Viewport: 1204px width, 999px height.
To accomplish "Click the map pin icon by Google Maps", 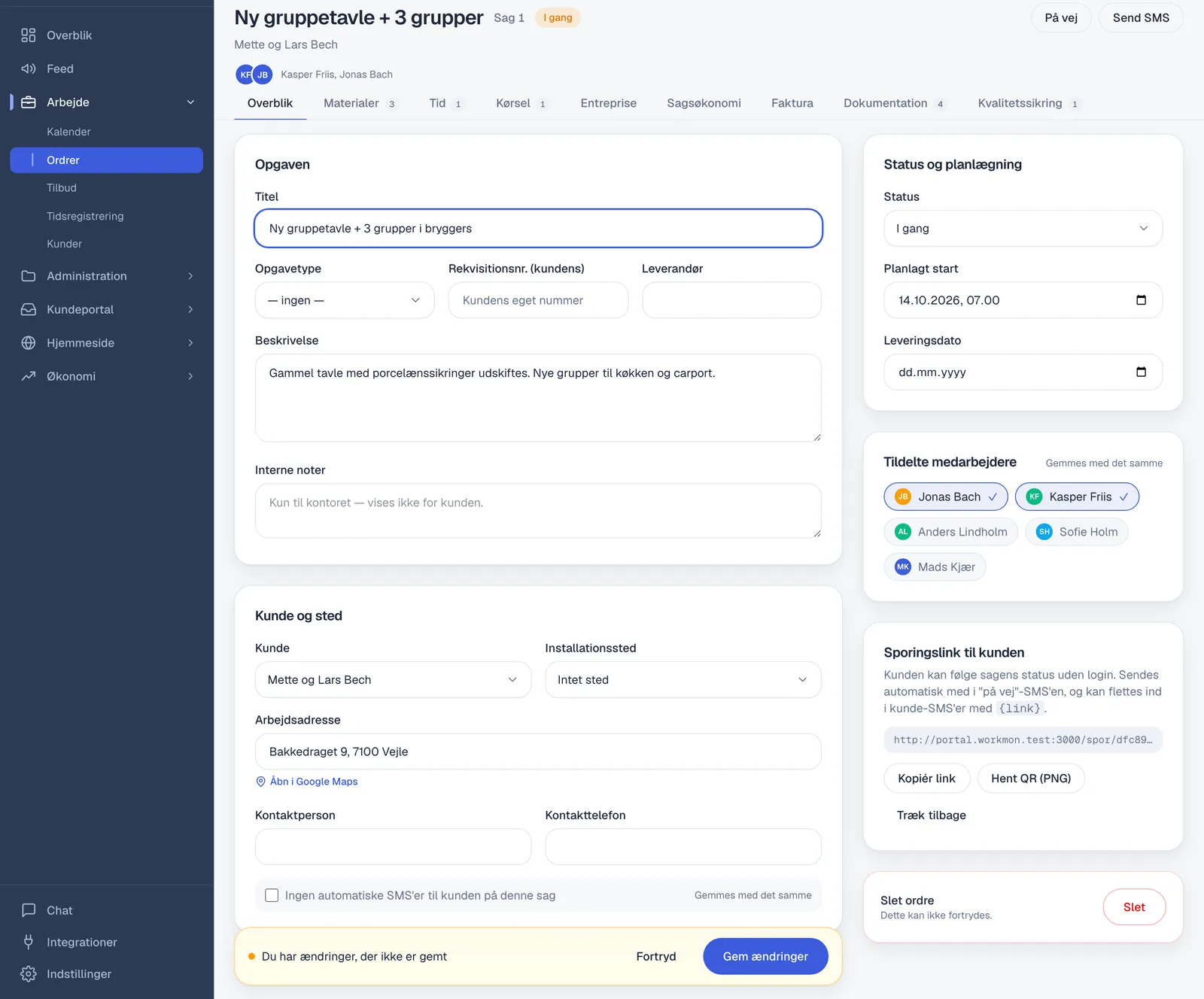I will (261, 782).
